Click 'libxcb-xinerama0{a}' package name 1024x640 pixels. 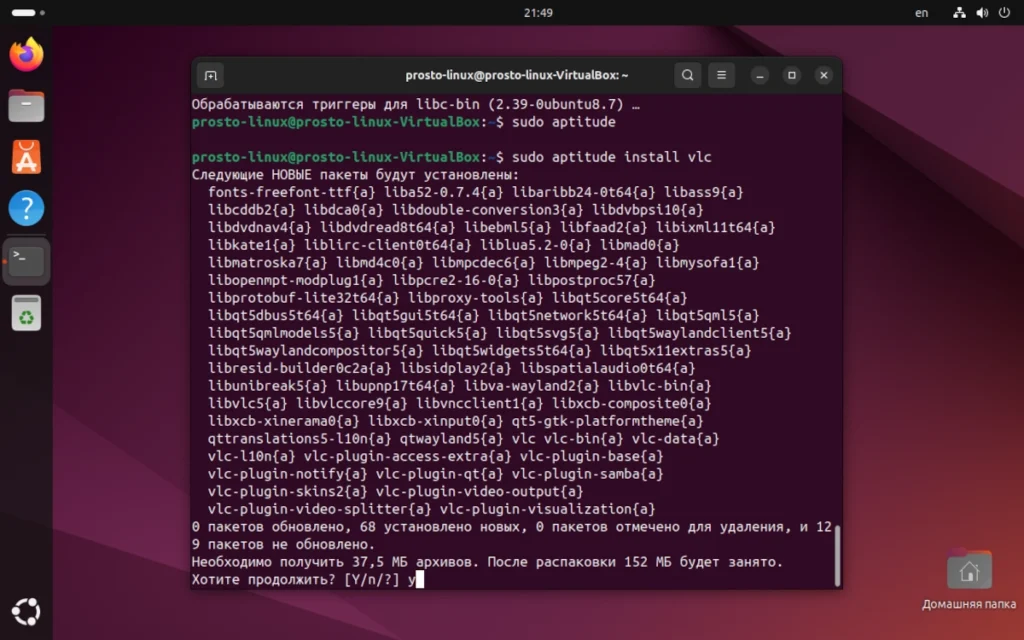click(x=283, y=421)
